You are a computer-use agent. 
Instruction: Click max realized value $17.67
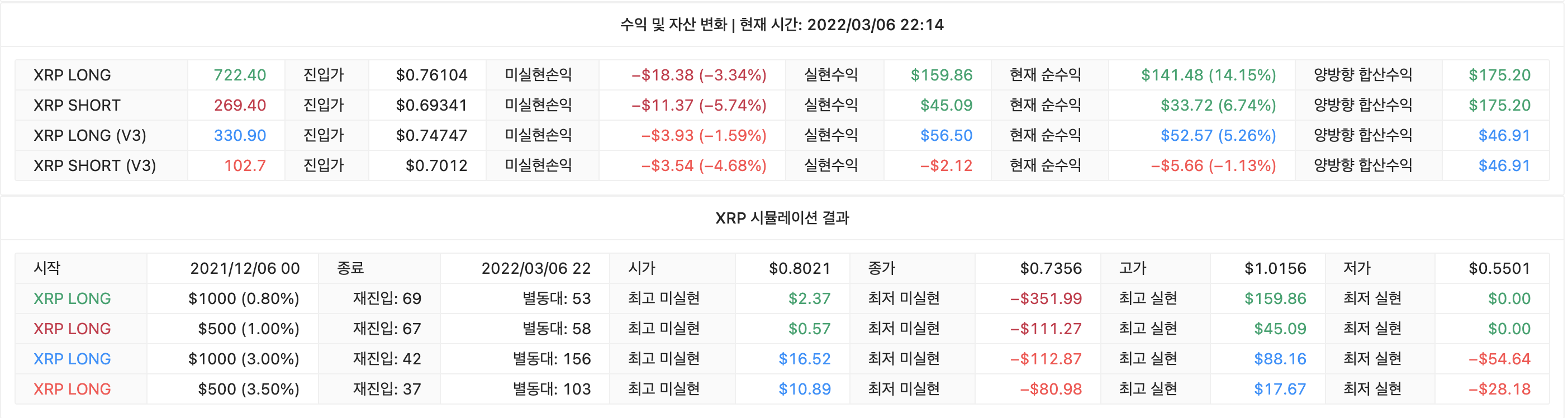point(1280,389)
